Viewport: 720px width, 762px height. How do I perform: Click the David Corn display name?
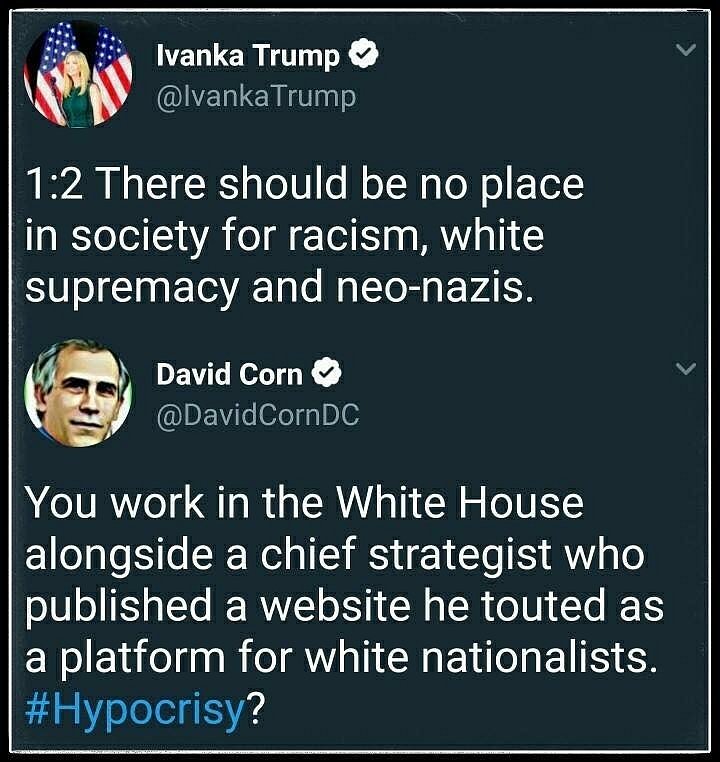pyautogui.click(x=229, y=374)
